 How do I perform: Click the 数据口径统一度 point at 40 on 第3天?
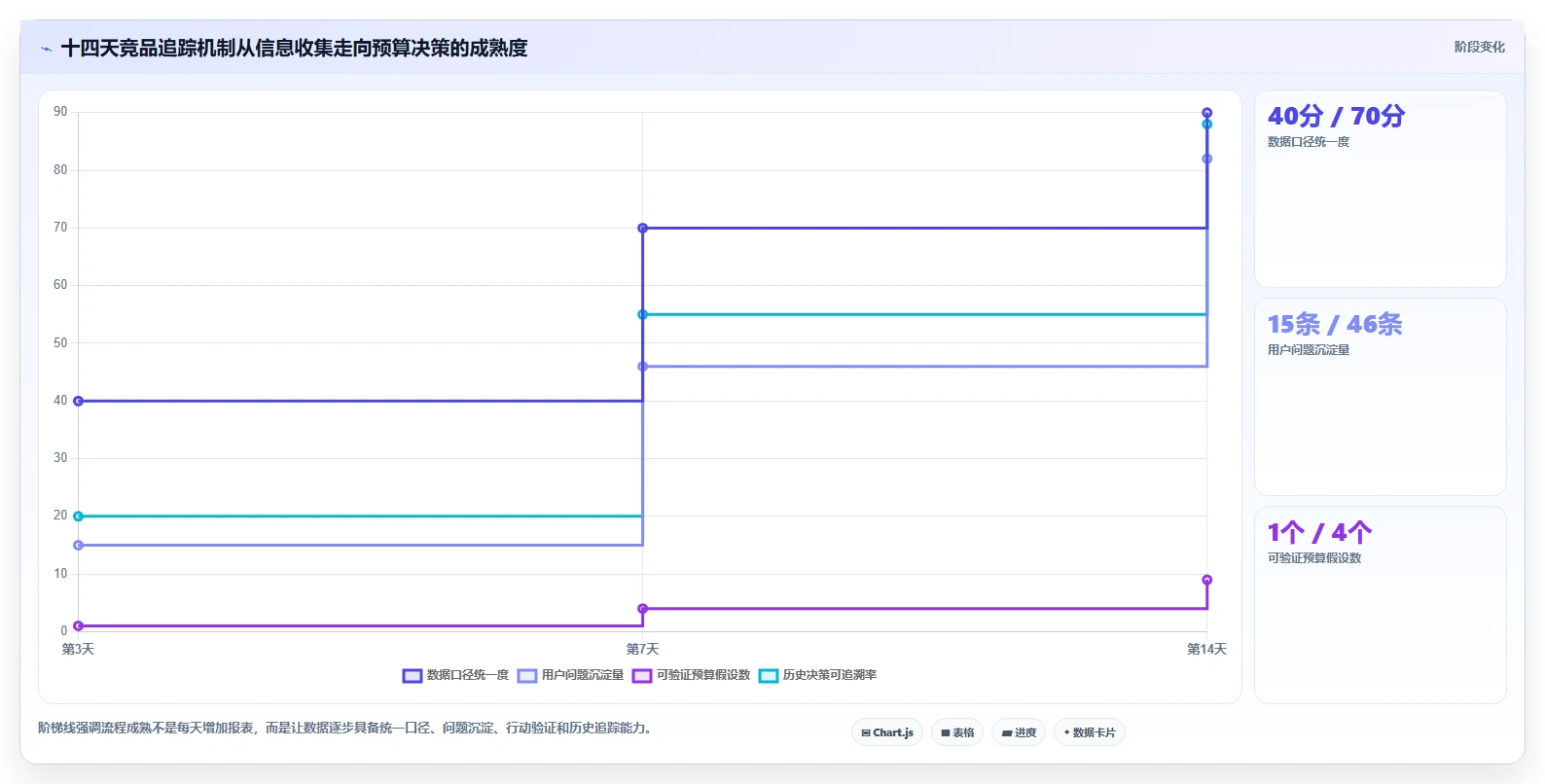tap(78, 401)
